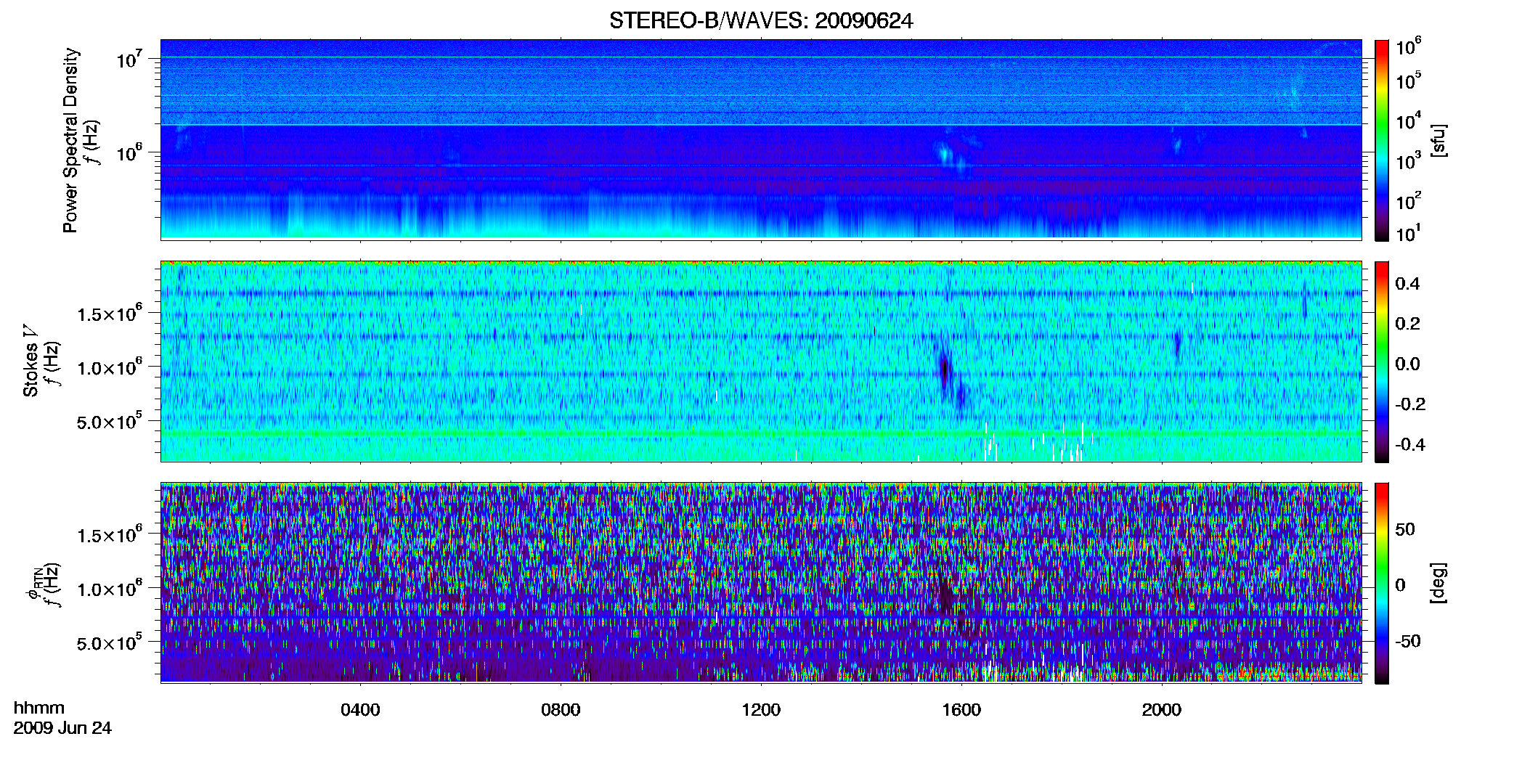Click the 1.5×10^6 tick on bottom panel

(110, 535)
